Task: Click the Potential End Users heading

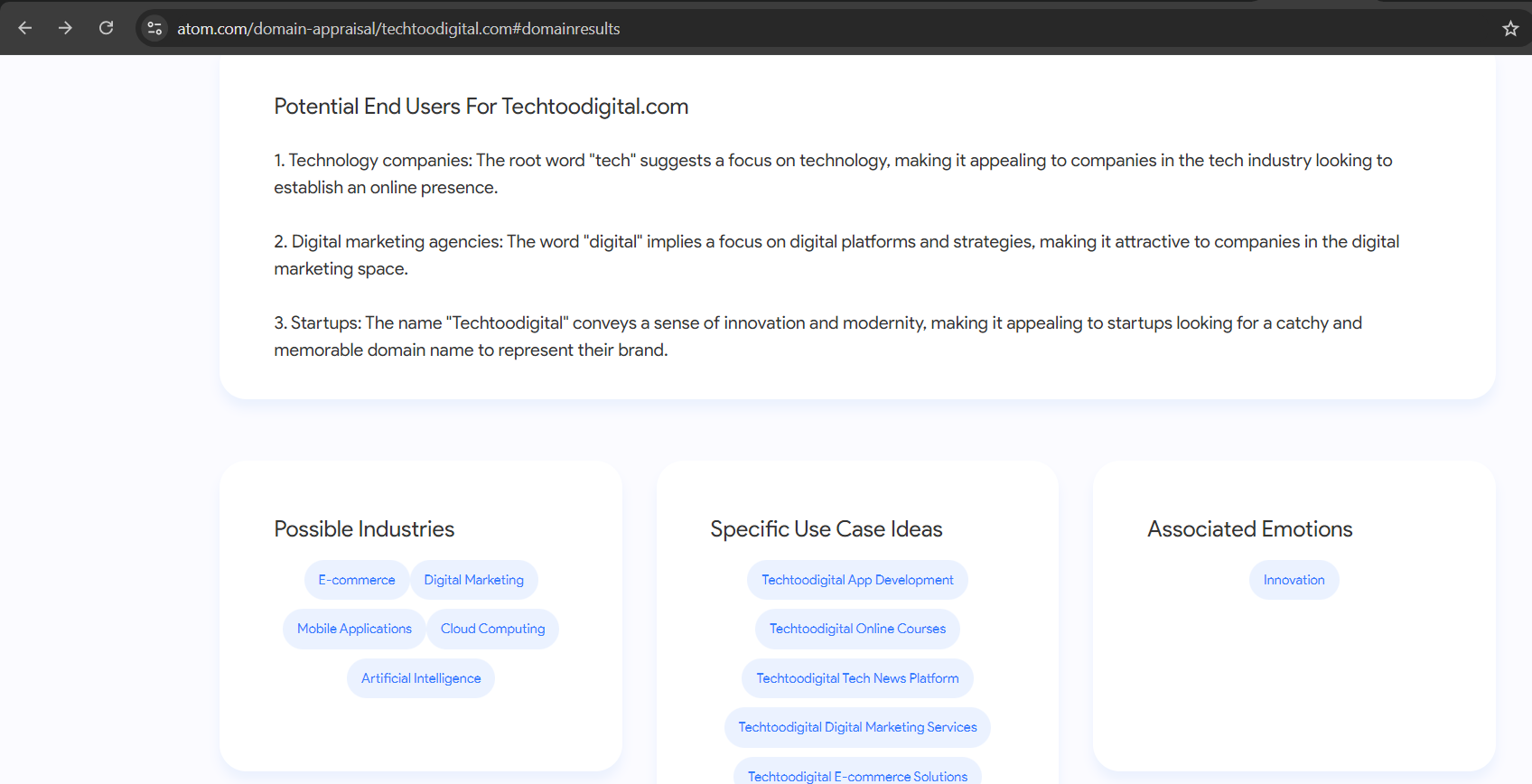Action: (x=481, y=107)
